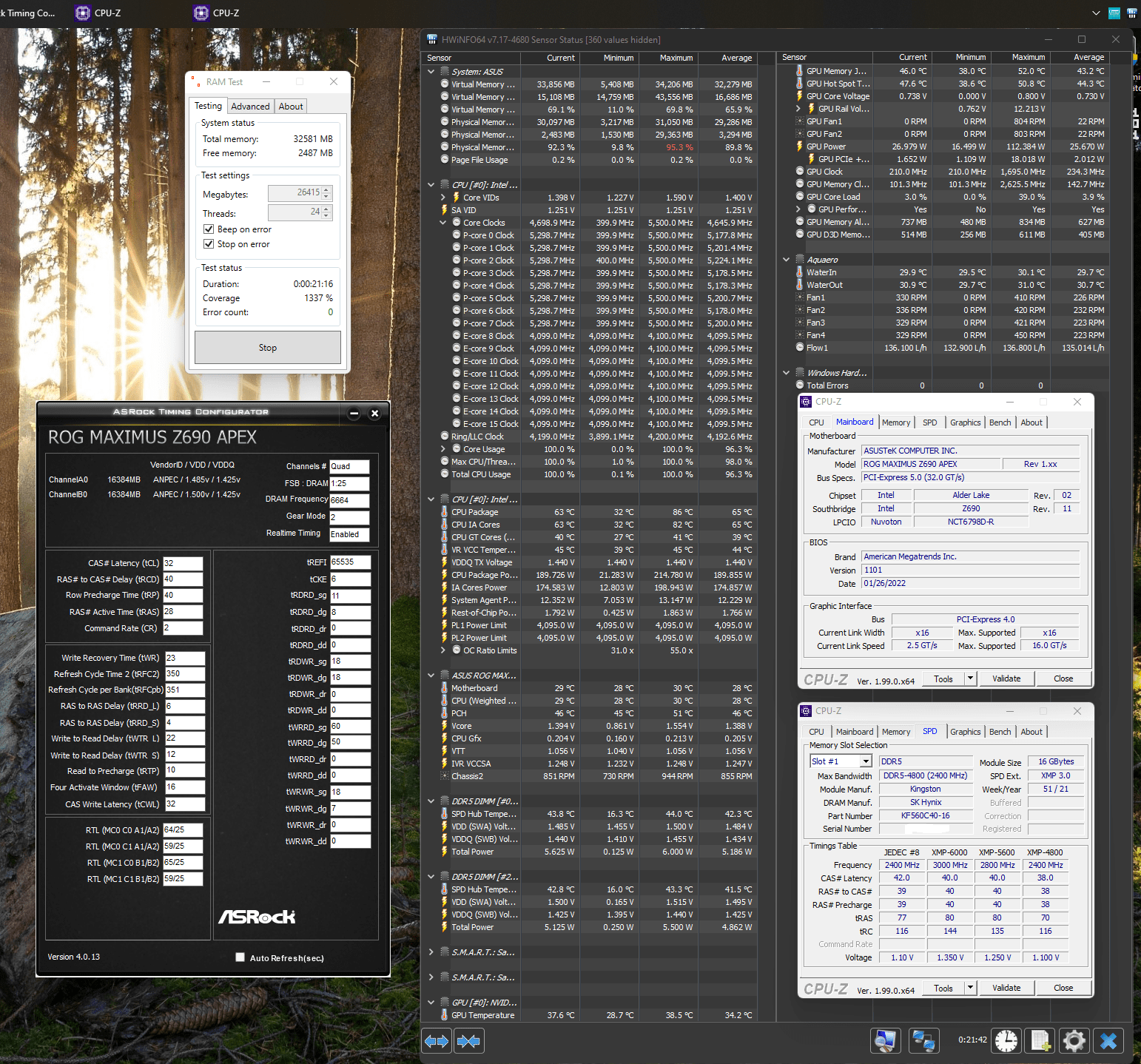Screen dimensions: 1141x1064
Task: Click thermometer icon beside WaterIn sensor
Action: pos(799,272)
